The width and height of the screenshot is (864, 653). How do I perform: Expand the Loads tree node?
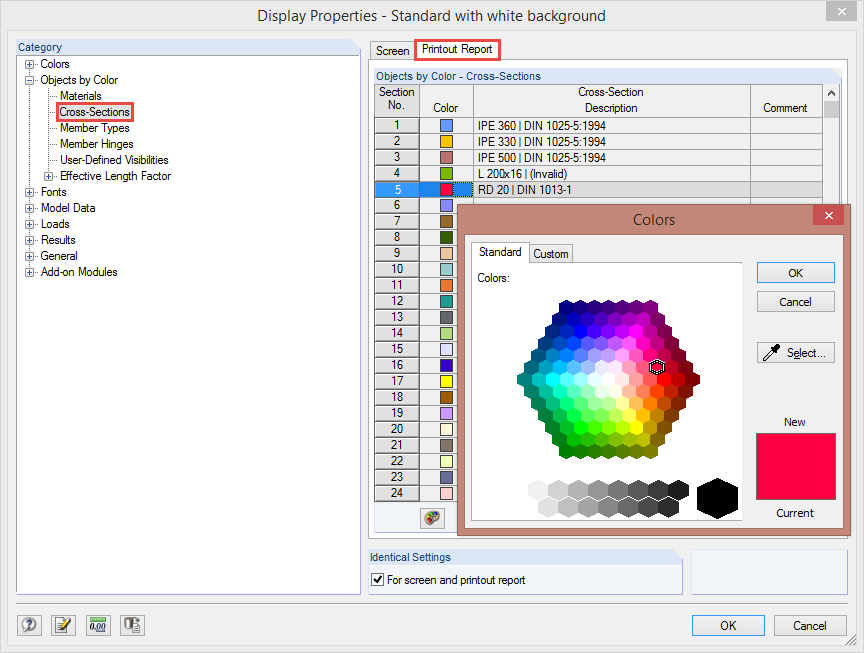[x=29, y=224]
